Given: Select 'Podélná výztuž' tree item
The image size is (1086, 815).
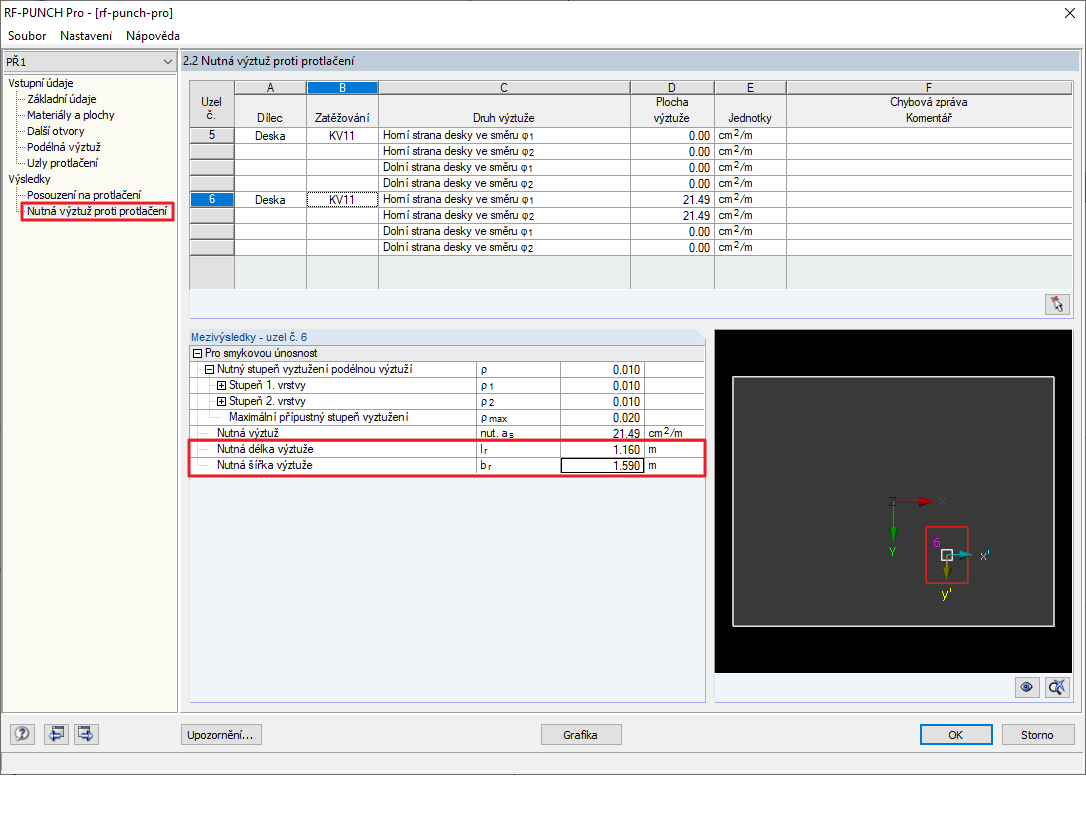Looking at the screenshot, I should [64, 147].
